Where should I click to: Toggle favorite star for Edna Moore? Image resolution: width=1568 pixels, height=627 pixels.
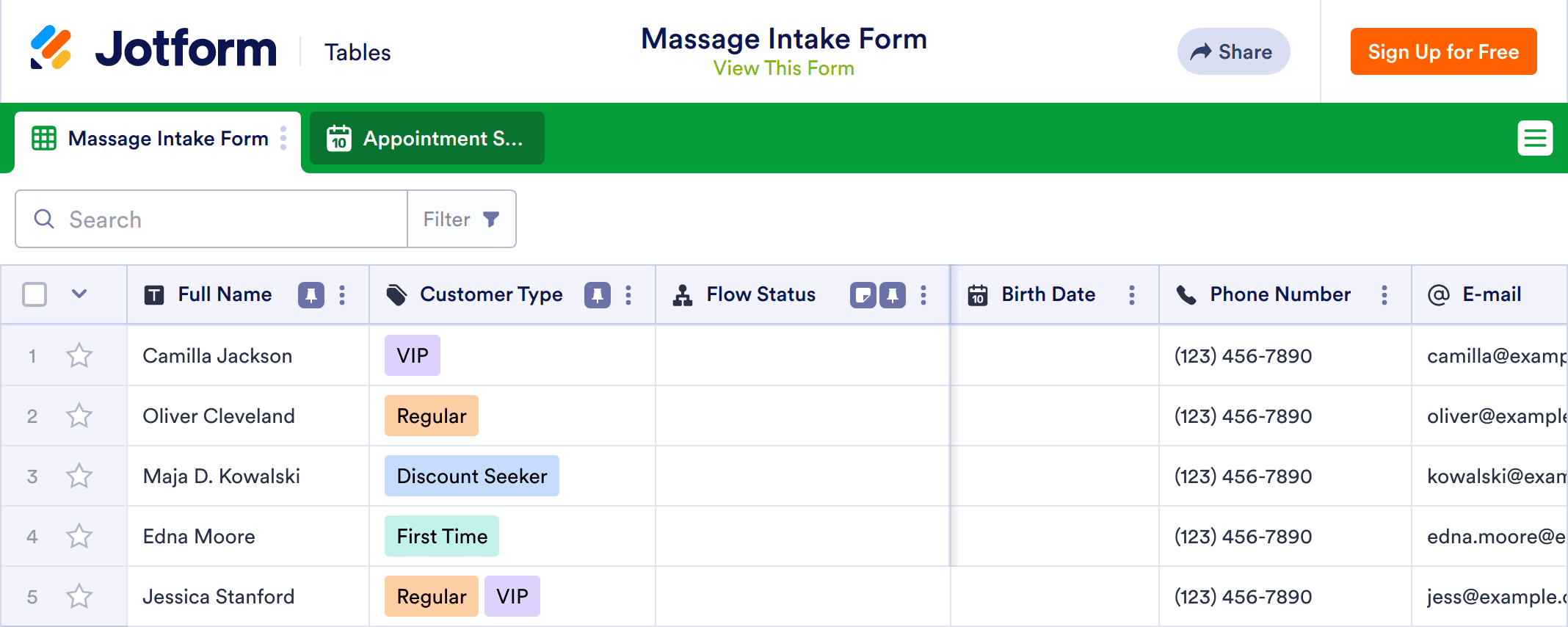click(x=79, y=537)
